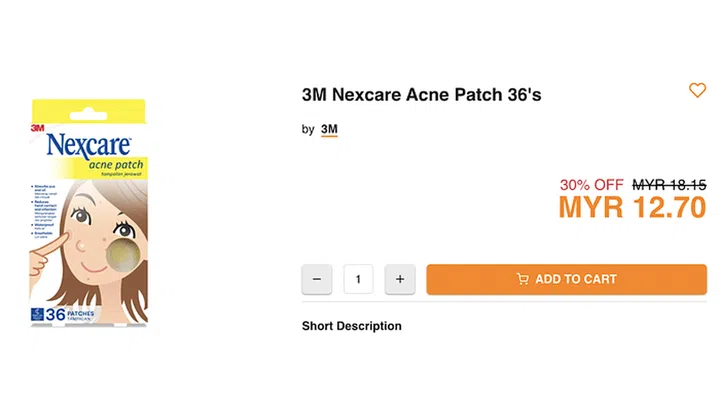This screenshot has width=720, height=411.
Task: Click the MYR 12.70 discounted price
Action: pos(632,208)
